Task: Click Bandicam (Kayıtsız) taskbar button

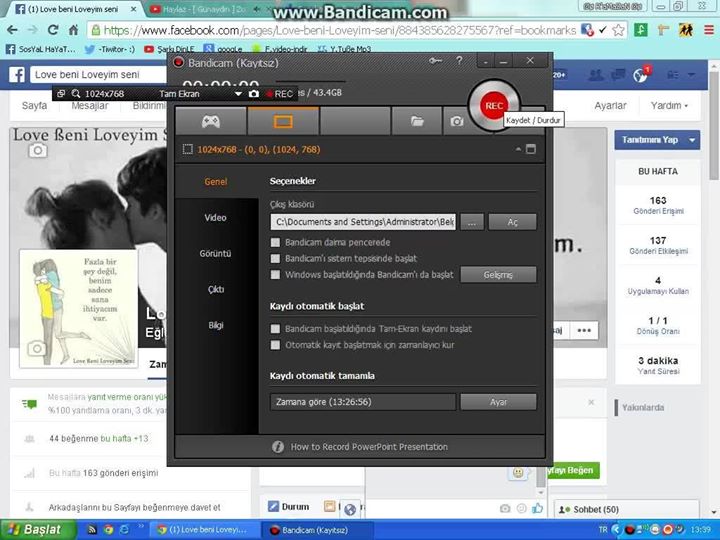Action: tap(315, 530)
